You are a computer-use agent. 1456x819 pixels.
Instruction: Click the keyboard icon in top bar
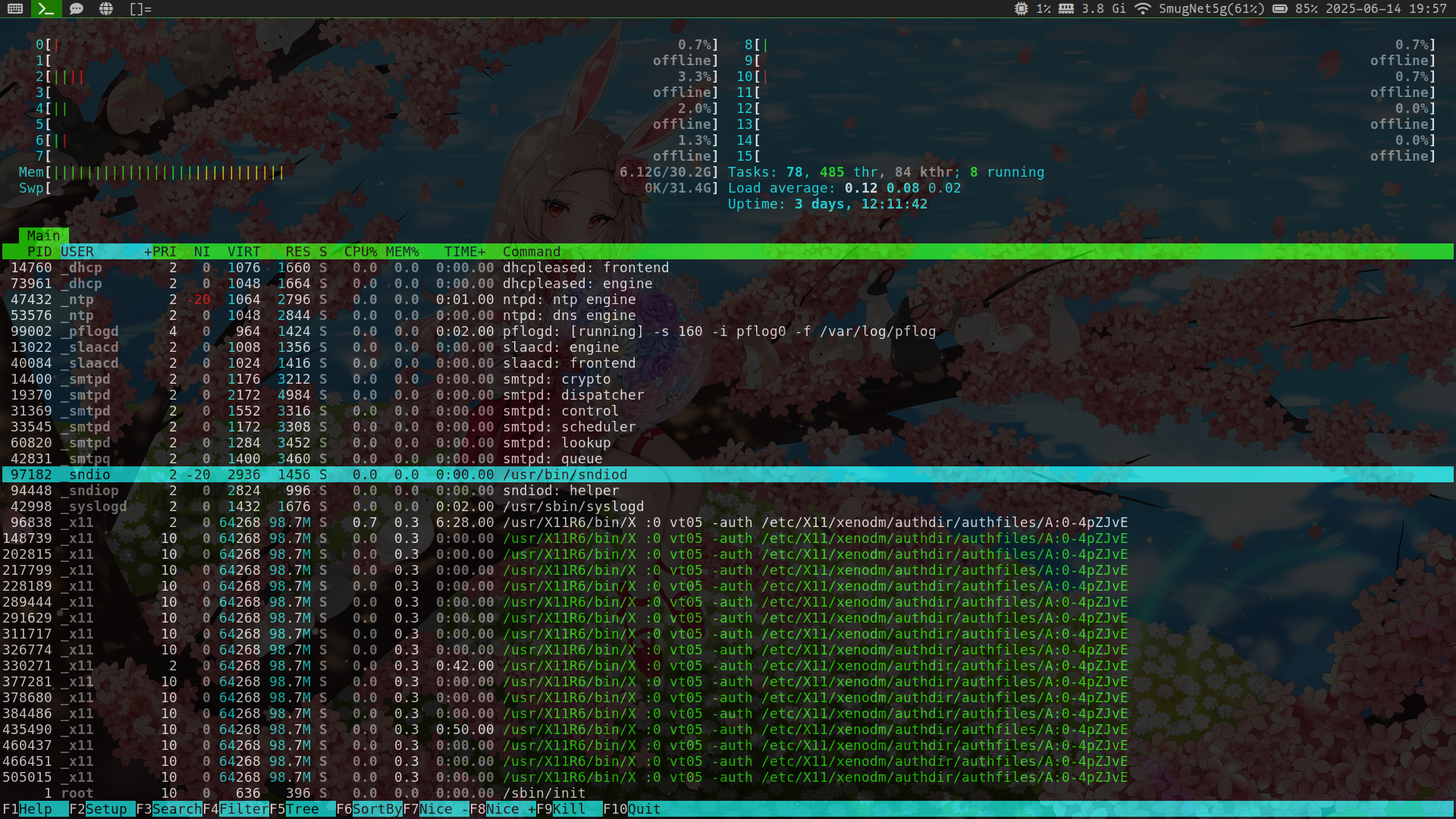15,9
